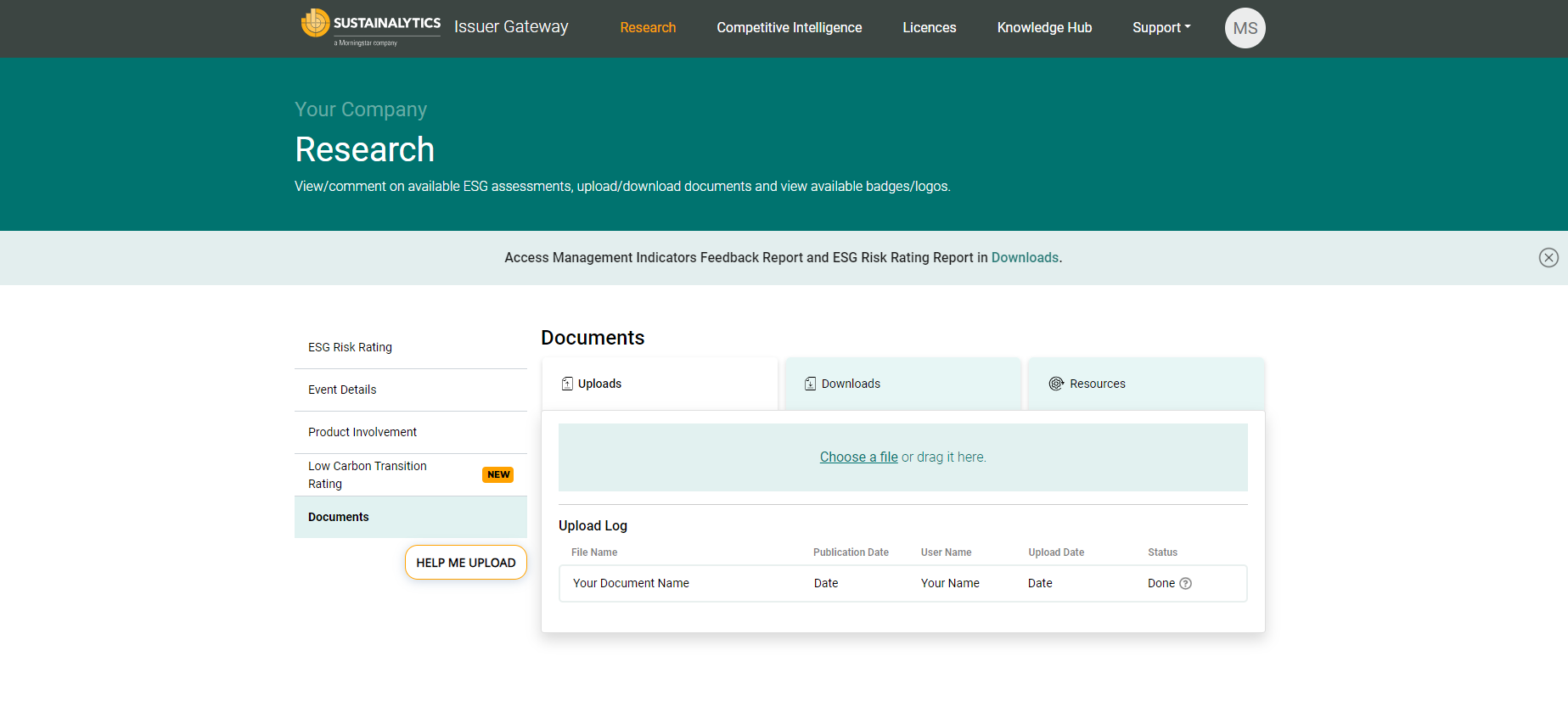Click the Uploads tab document icon

click(567, 384)
